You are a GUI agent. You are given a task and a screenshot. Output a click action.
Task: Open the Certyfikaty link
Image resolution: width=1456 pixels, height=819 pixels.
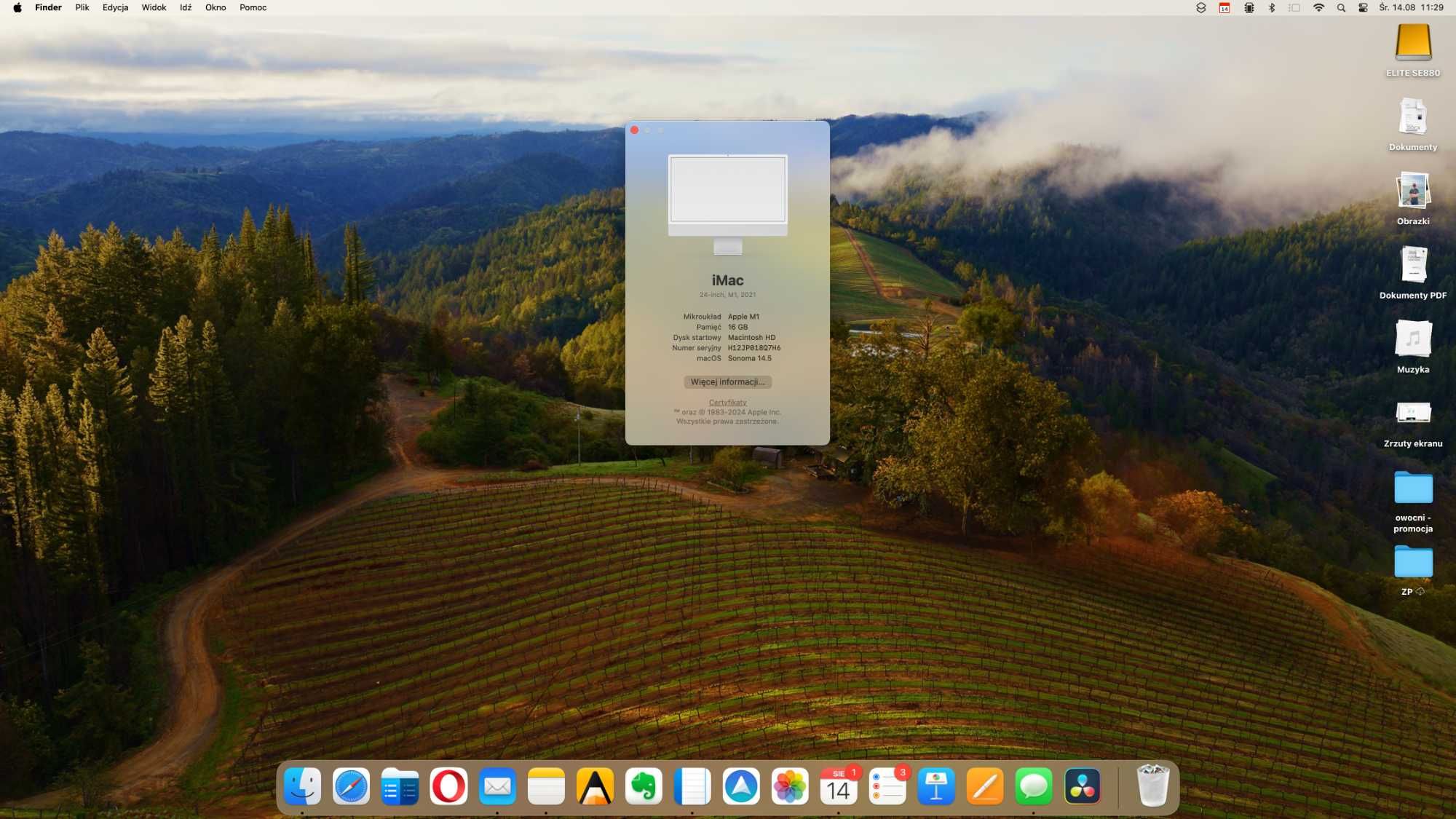tap(727, 403)
